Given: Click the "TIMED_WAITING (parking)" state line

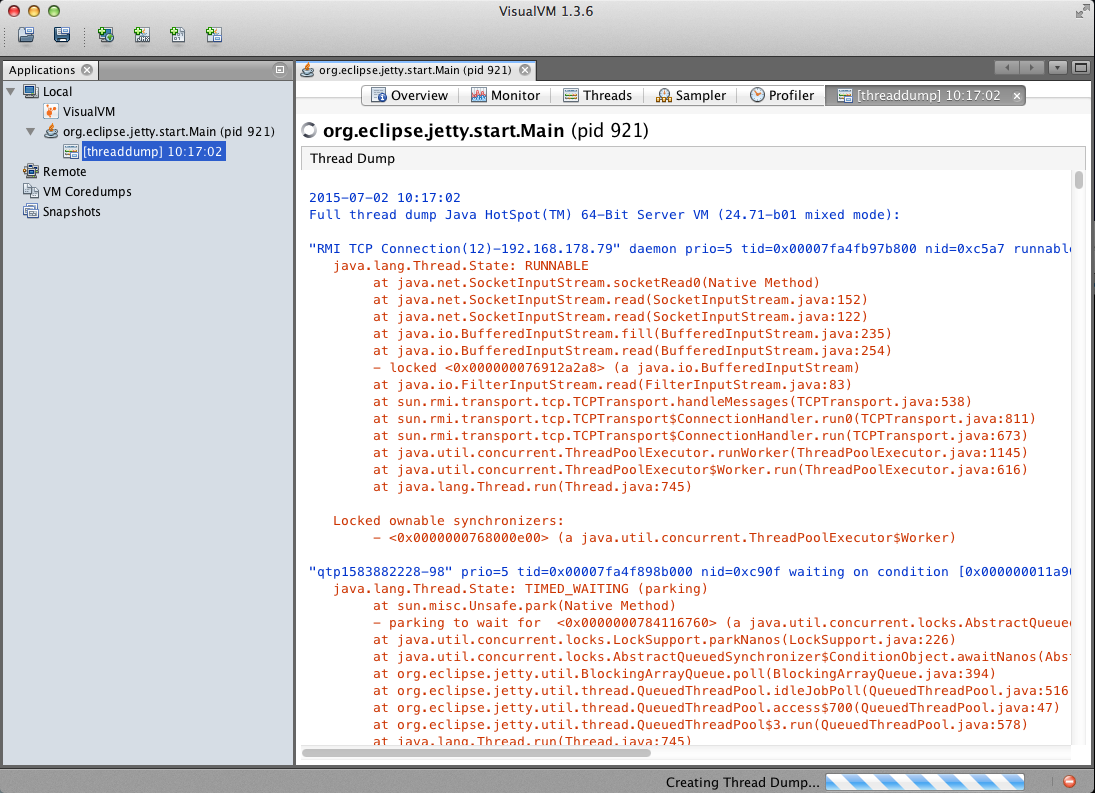Looking at the screenshot, I should [x=520, y=589].
